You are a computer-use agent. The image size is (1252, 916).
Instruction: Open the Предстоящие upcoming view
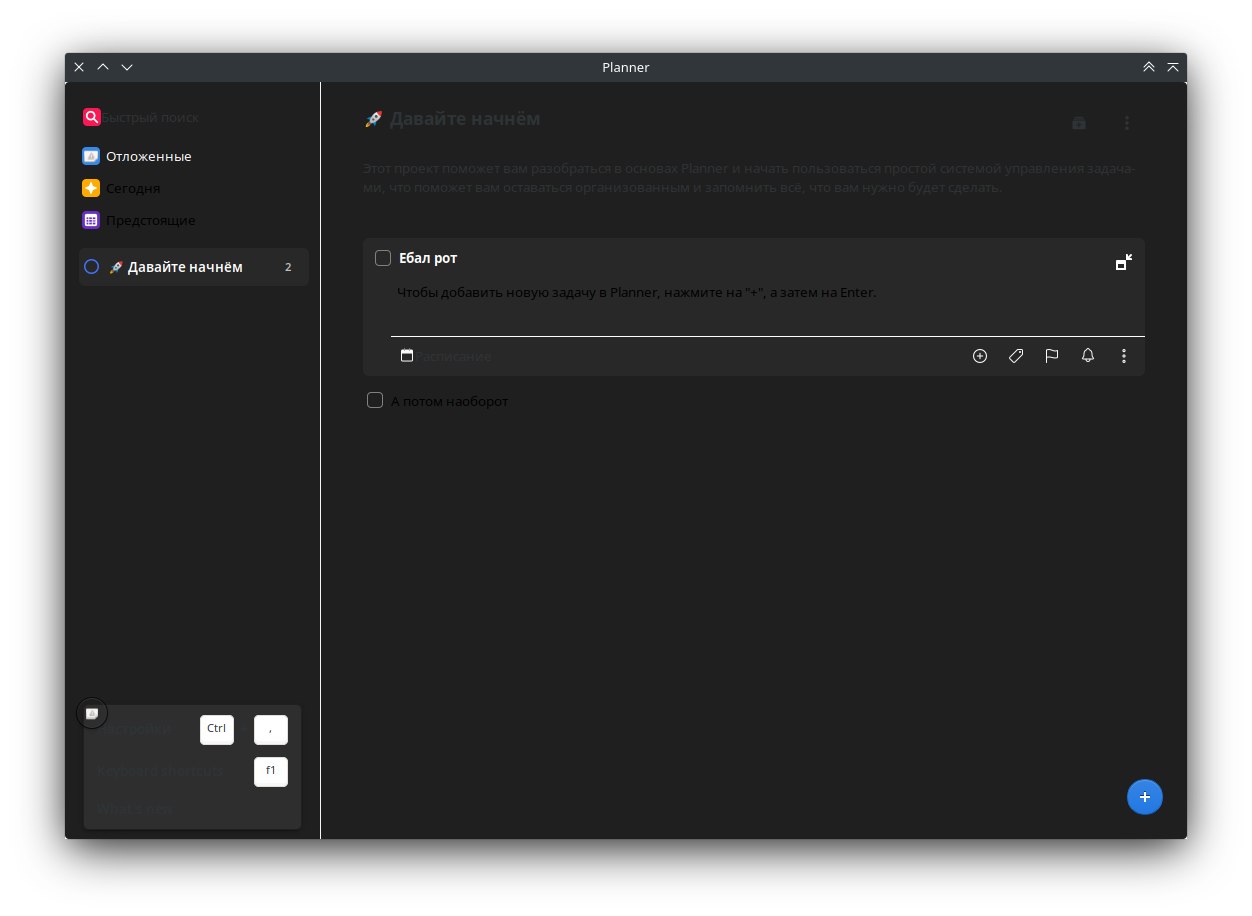[x=194, y=220]
